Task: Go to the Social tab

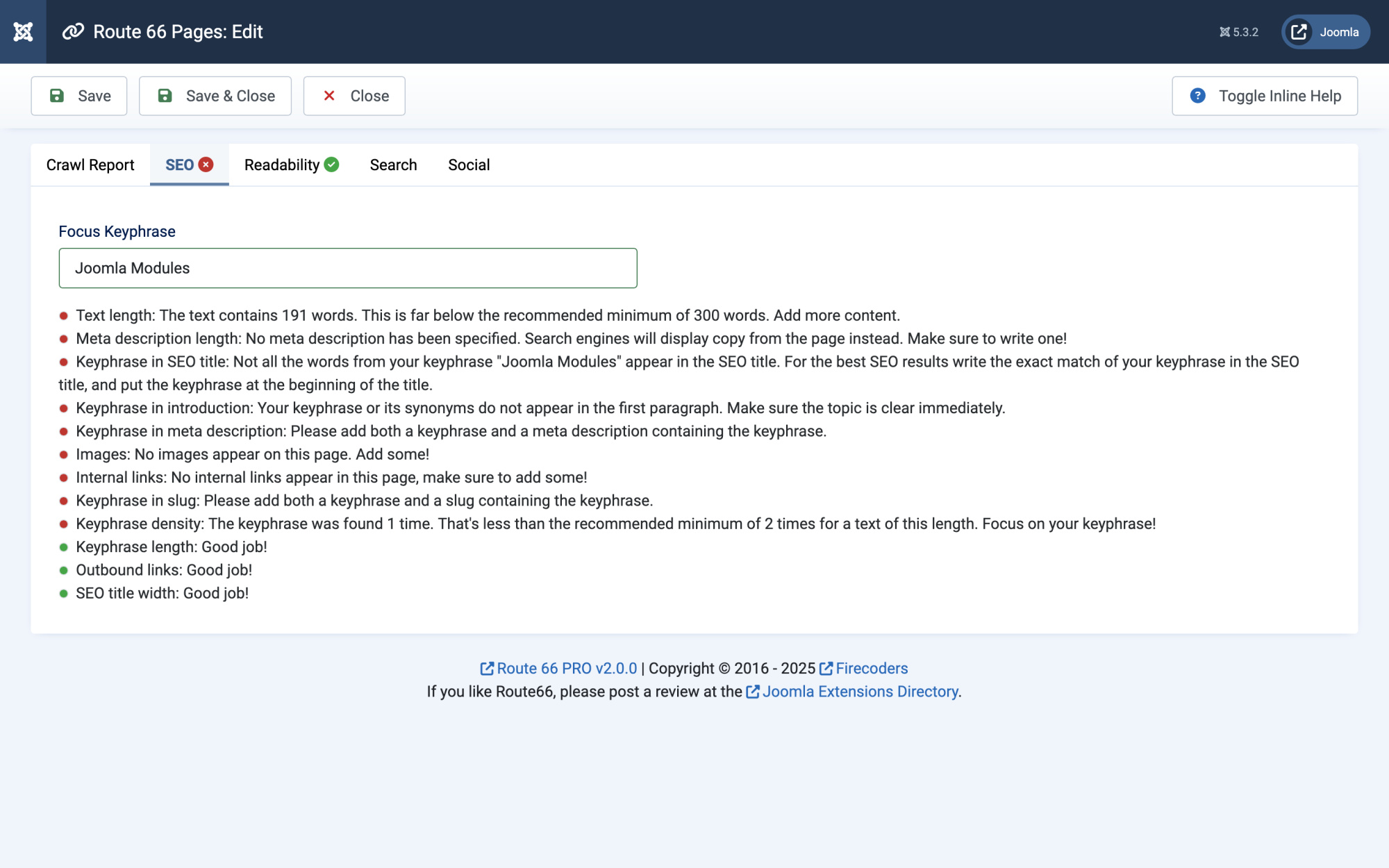Action: tap(469, 165)
